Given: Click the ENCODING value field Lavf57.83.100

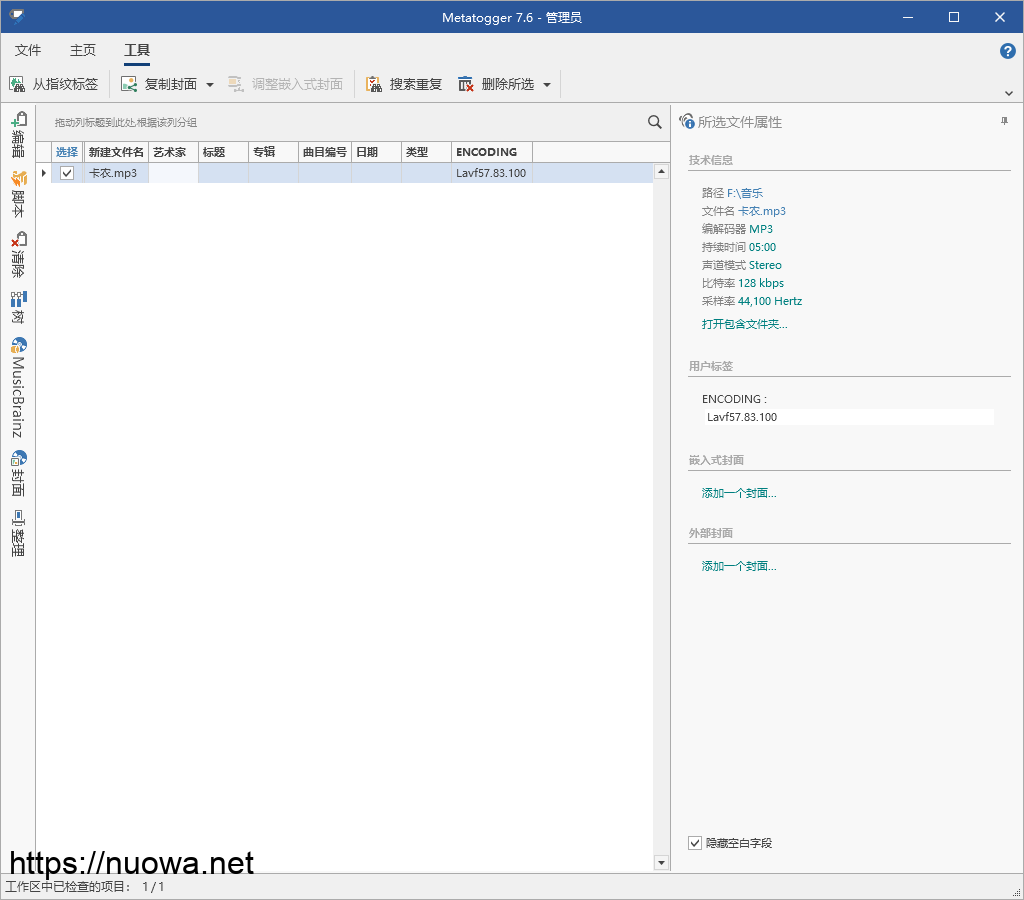Looking at the screenshot, I should tap(848, 417).
